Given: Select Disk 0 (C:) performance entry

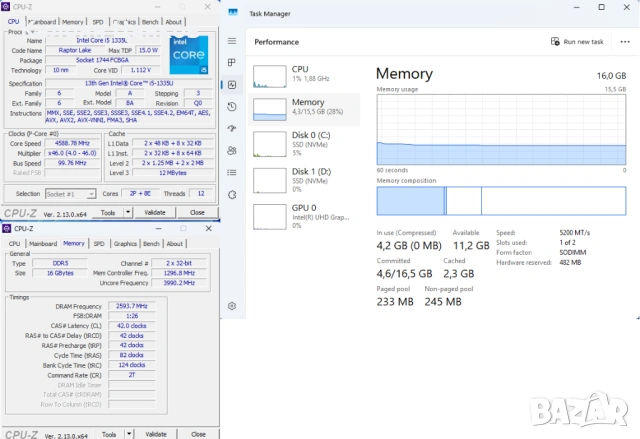Looking at the screenshot, I should [x=304, y=145].
